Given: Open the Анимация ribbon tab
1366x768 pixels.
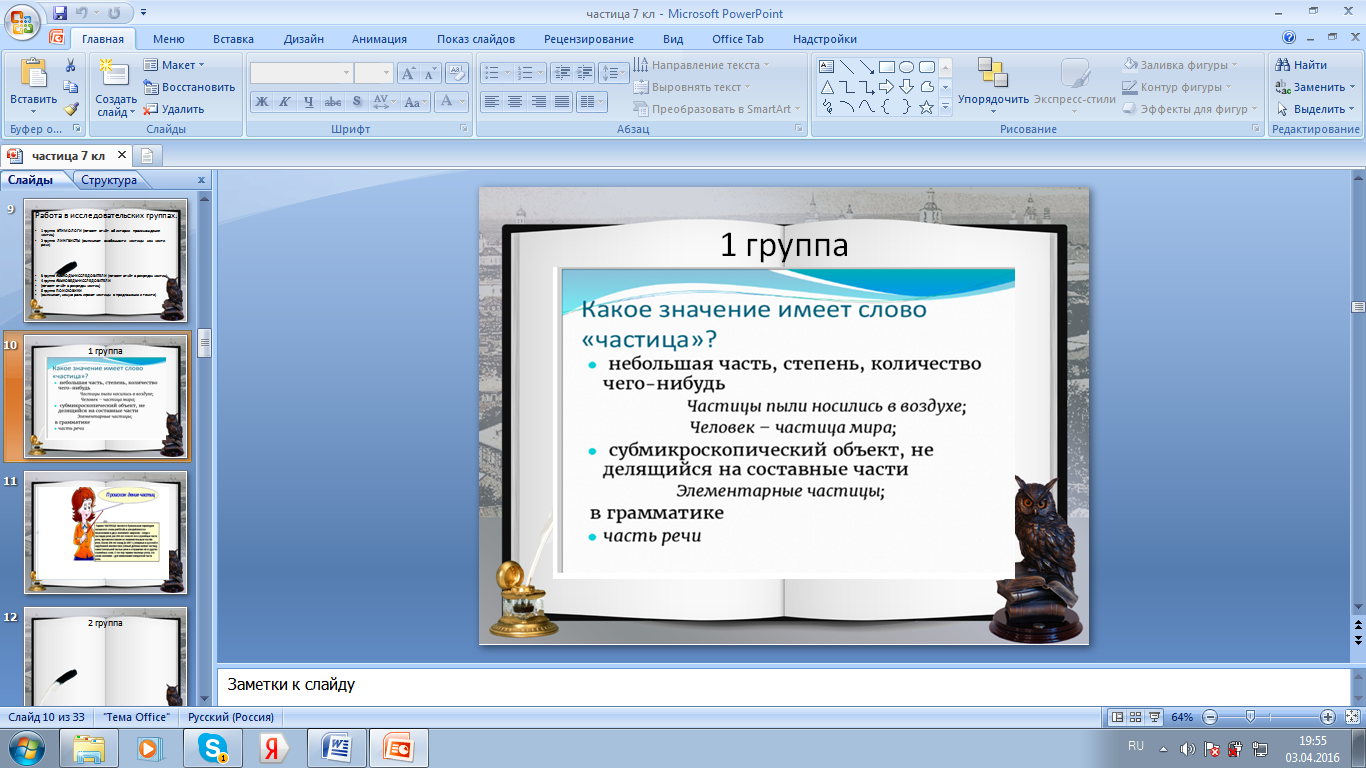Looking at the screenshot, I should point(379,39).
